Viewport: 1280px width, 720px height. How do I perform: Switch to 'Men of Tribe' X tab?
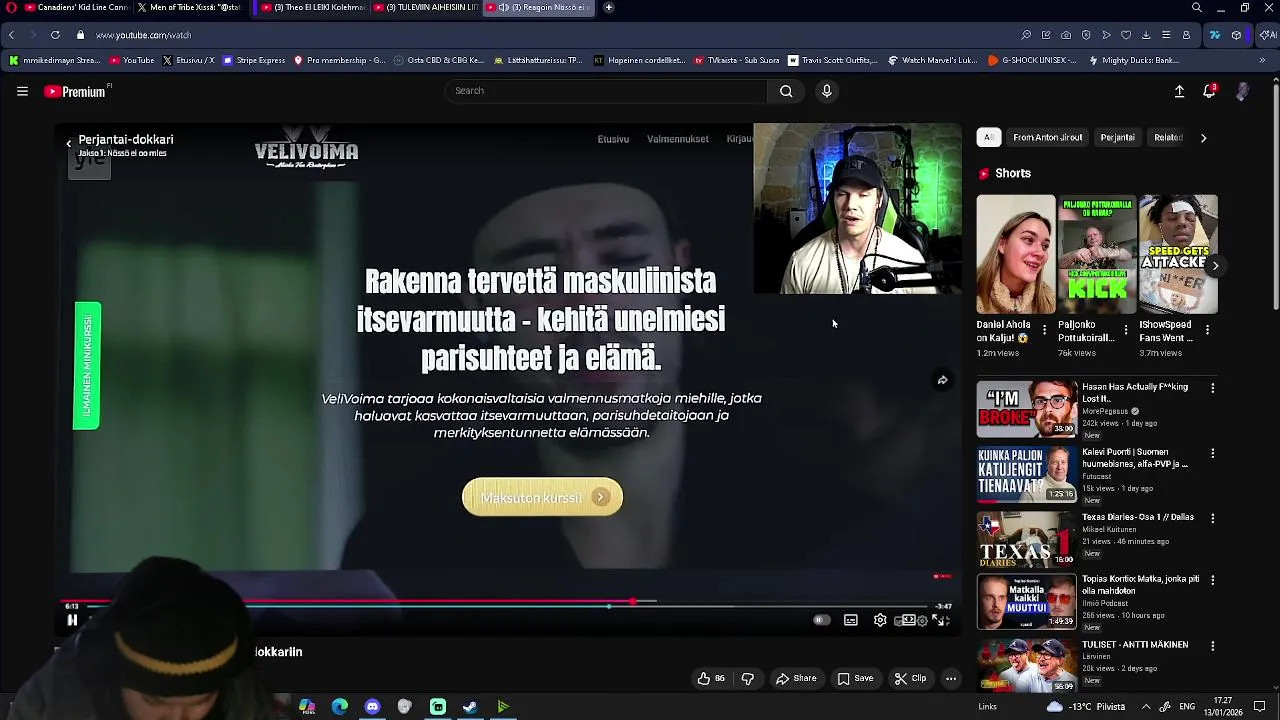pos(190,7)
